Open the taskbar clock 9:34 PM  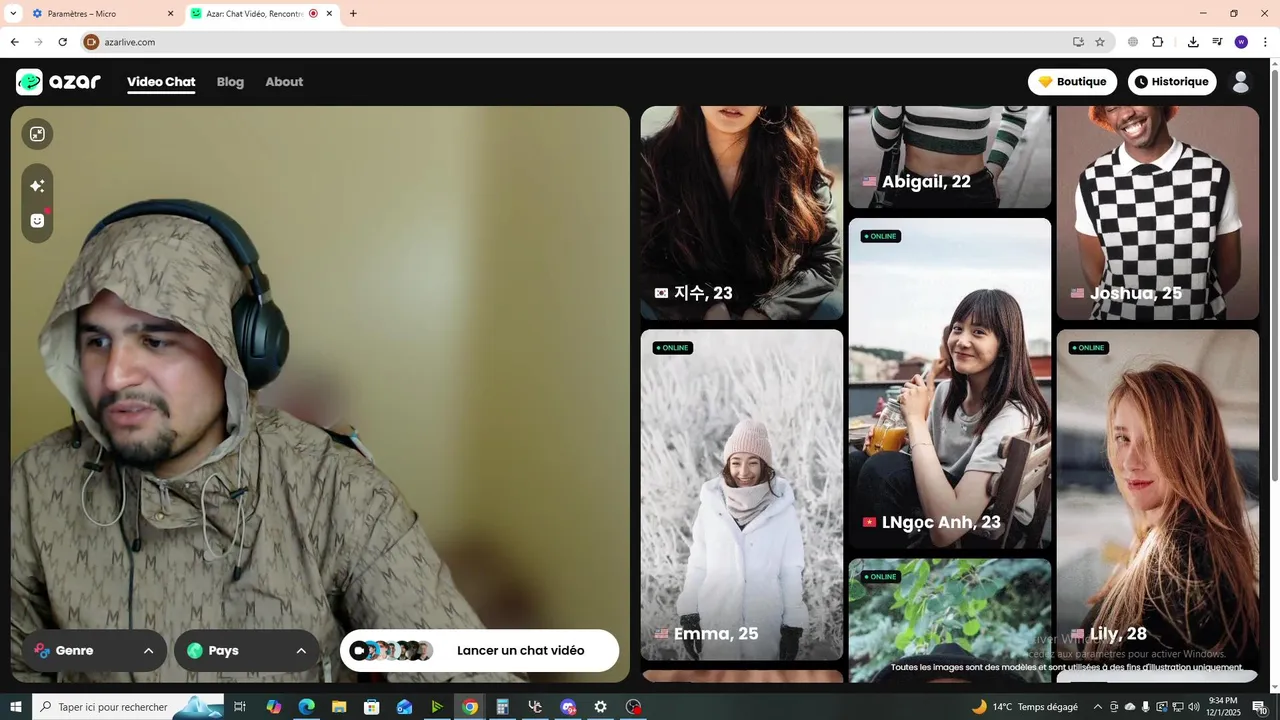point(1223,707)
